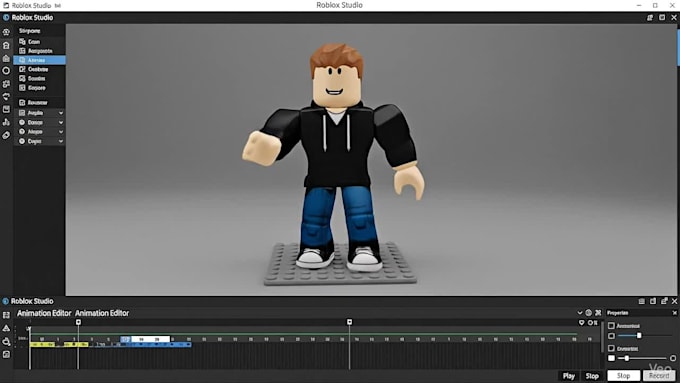Click the timeline's vertical scrollbar
Viewport: 680px width, 383px height.
tap(602, 336)
